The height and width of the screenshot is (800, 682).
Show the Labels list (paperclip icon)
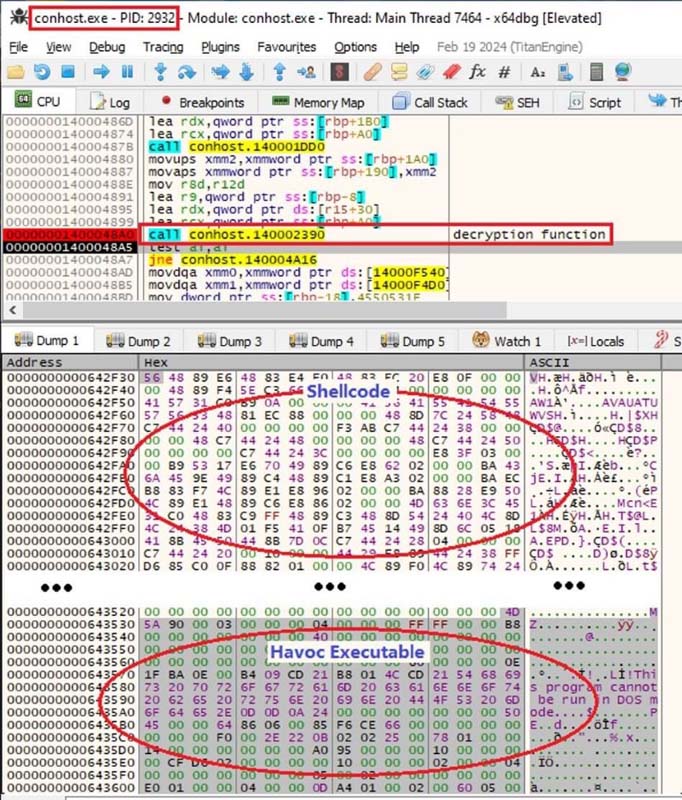pos(425,72)
